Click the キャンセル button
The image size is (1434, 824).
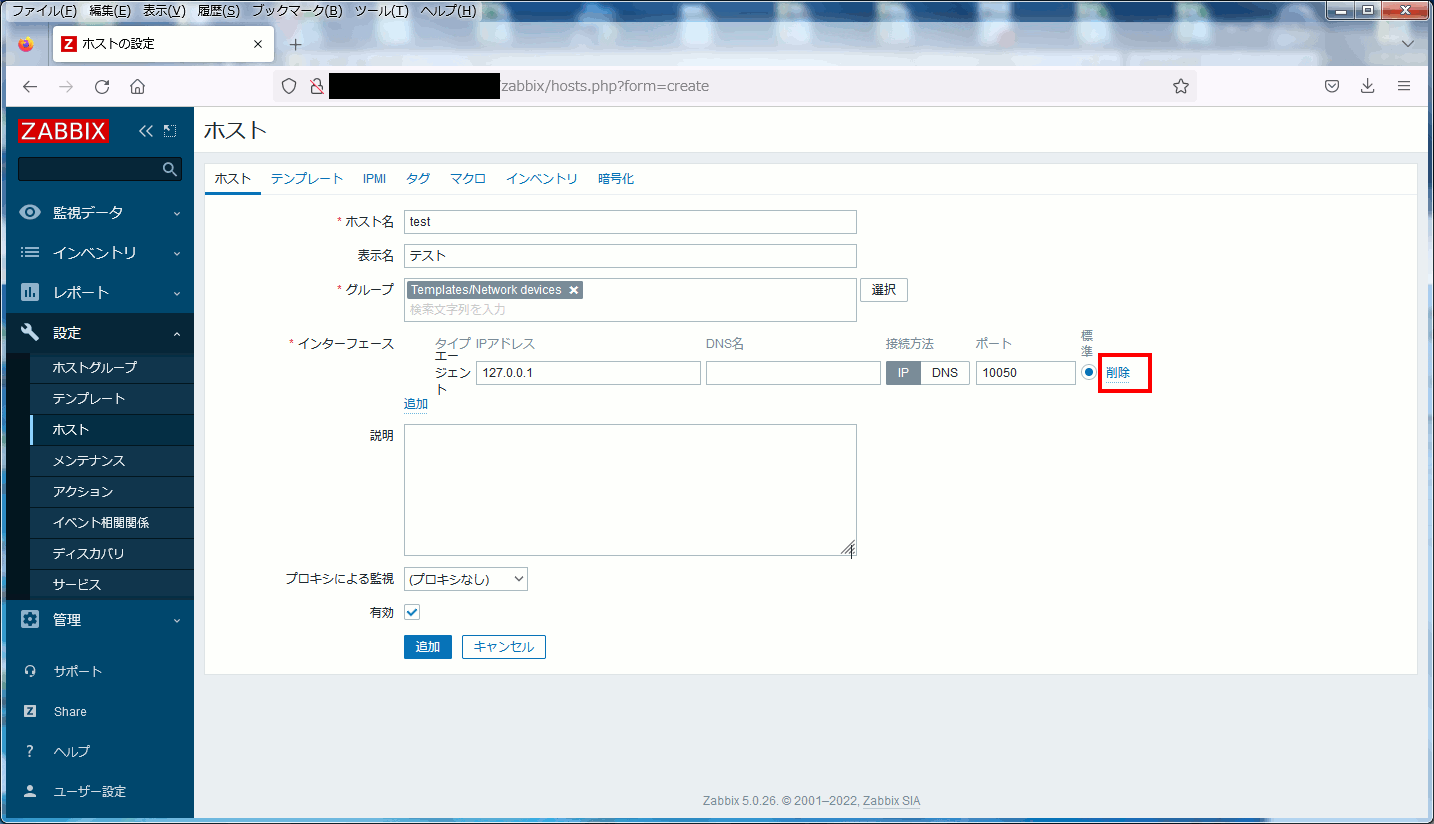click(x=504, y=647)
